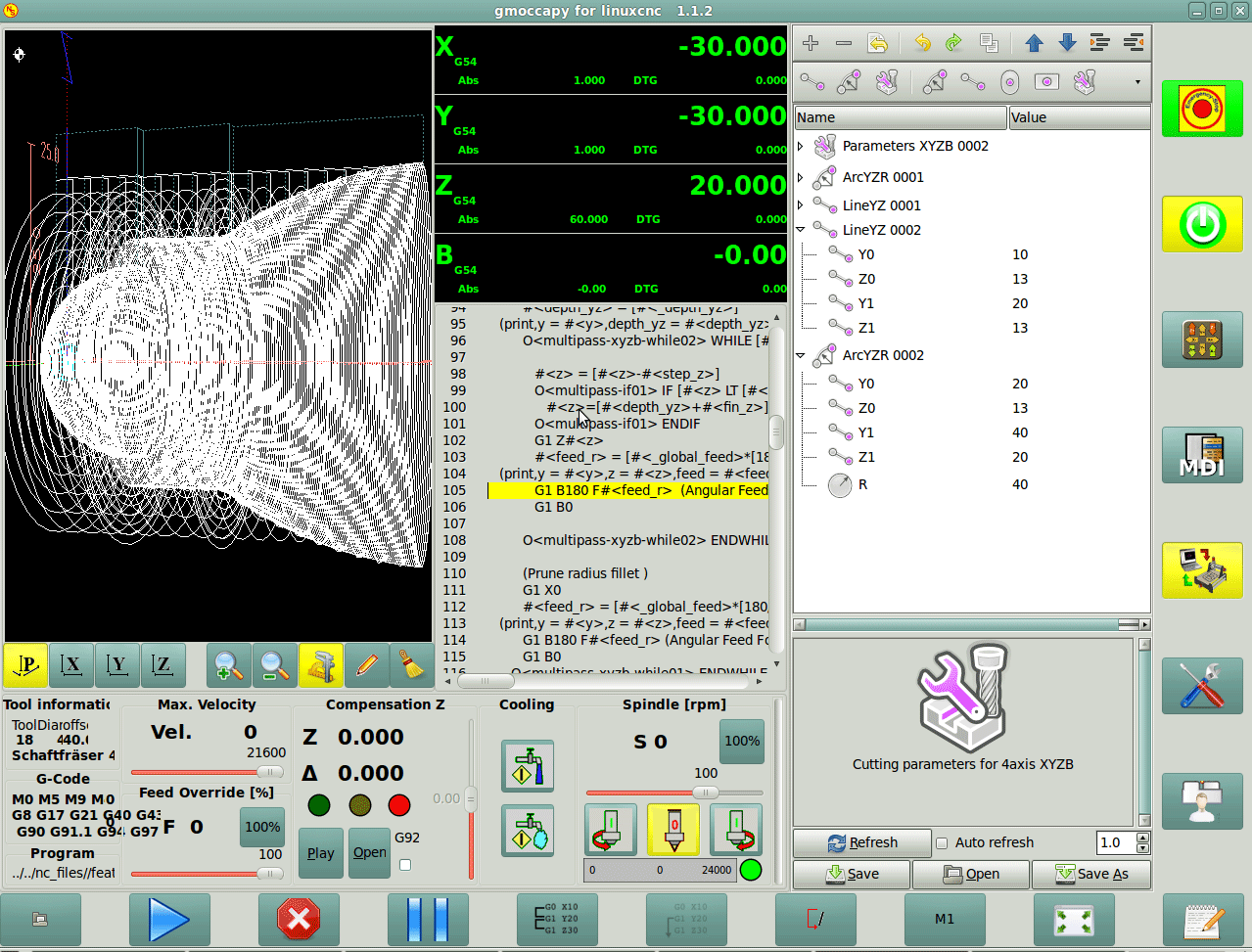
Task: Remove selected feature with minus icon
Action: pos(844,43)
